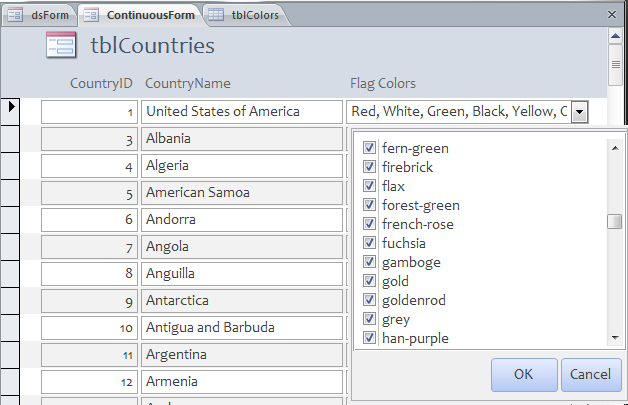Uncheck the han-purple checkbox
This screenshot has height=405, width=628.
[369, 338]
